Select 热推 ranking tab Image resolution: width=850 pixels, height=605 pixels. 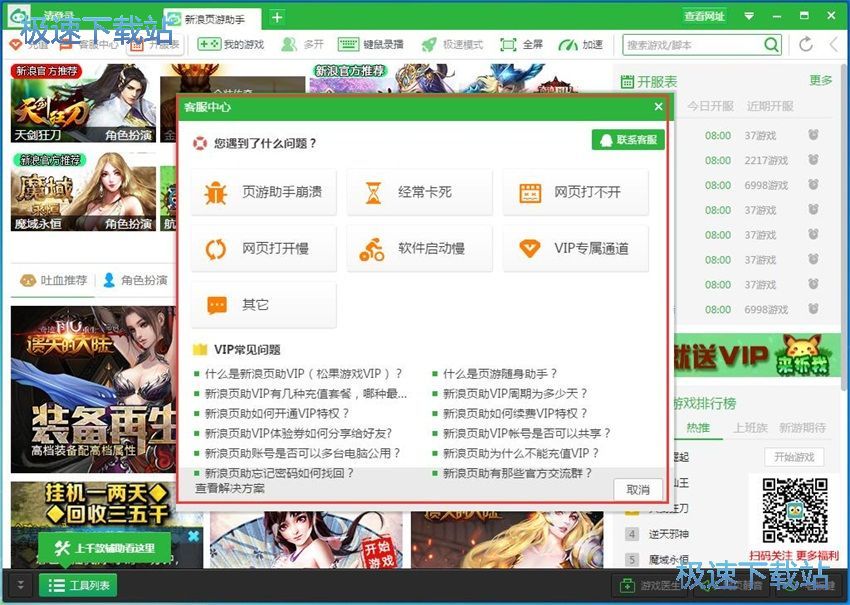[x=698, y=428]
